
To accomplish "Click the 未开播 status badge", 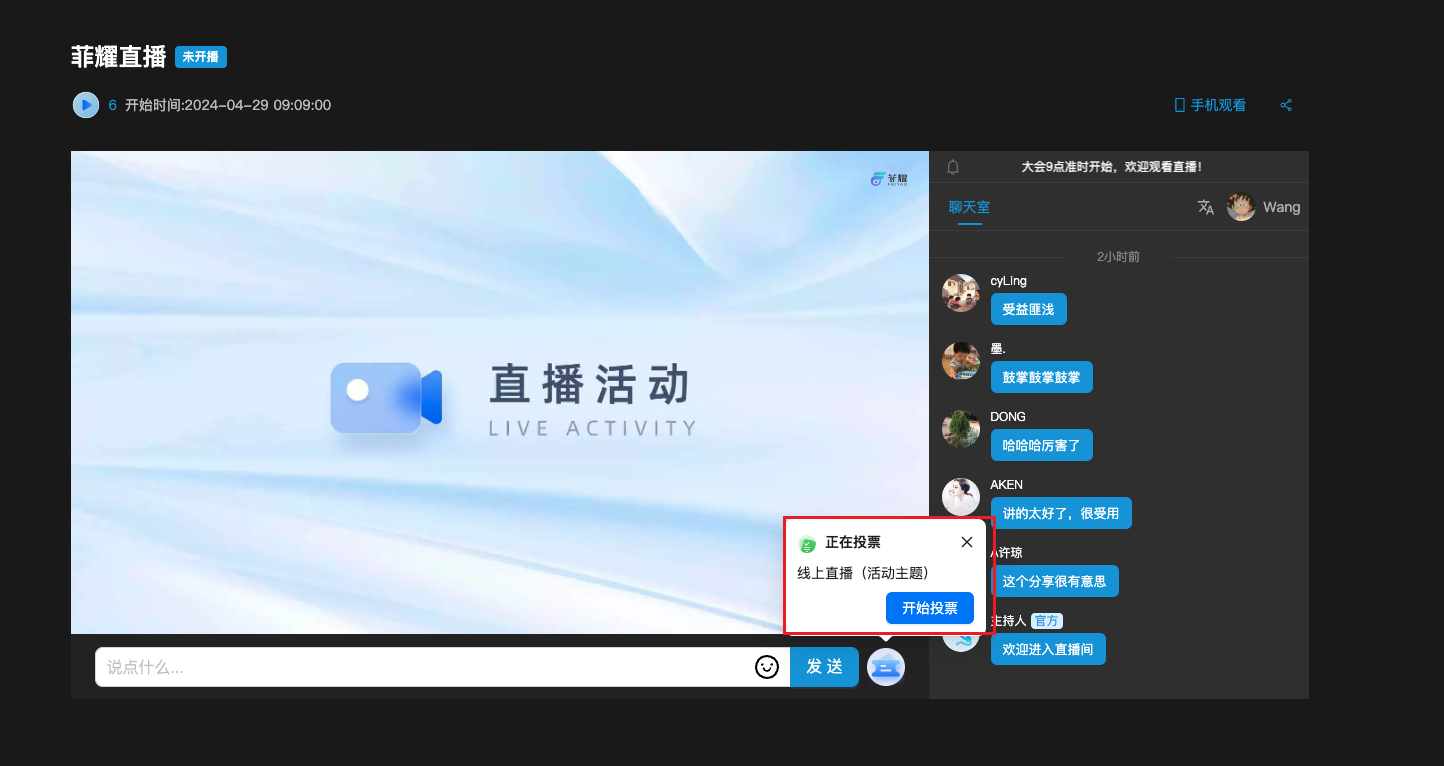I will (201, 57).
